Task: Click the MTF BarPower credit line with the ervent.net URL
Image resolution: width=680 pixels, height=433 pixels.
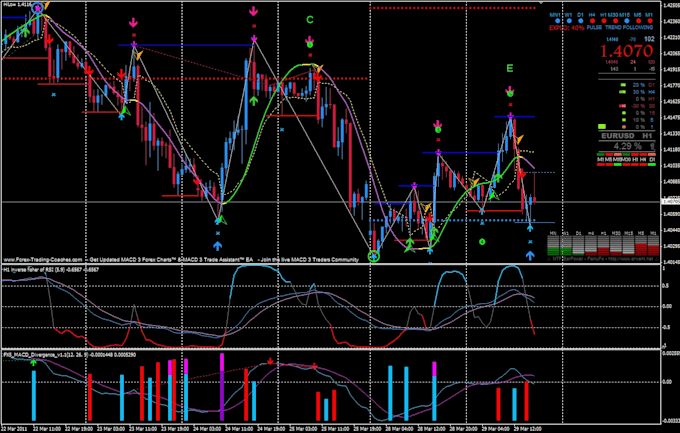Action: 602,259
